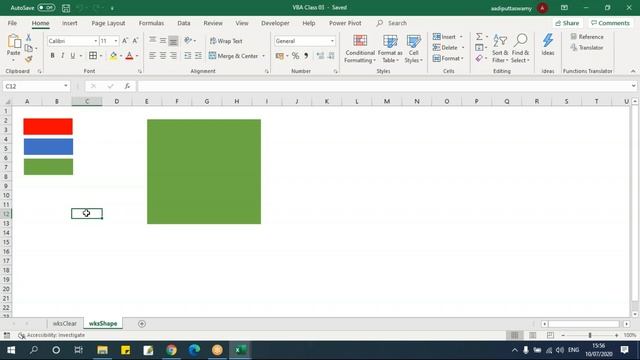Switch to Page Layout view icon

pyautogui.click(x=532, y=335)
